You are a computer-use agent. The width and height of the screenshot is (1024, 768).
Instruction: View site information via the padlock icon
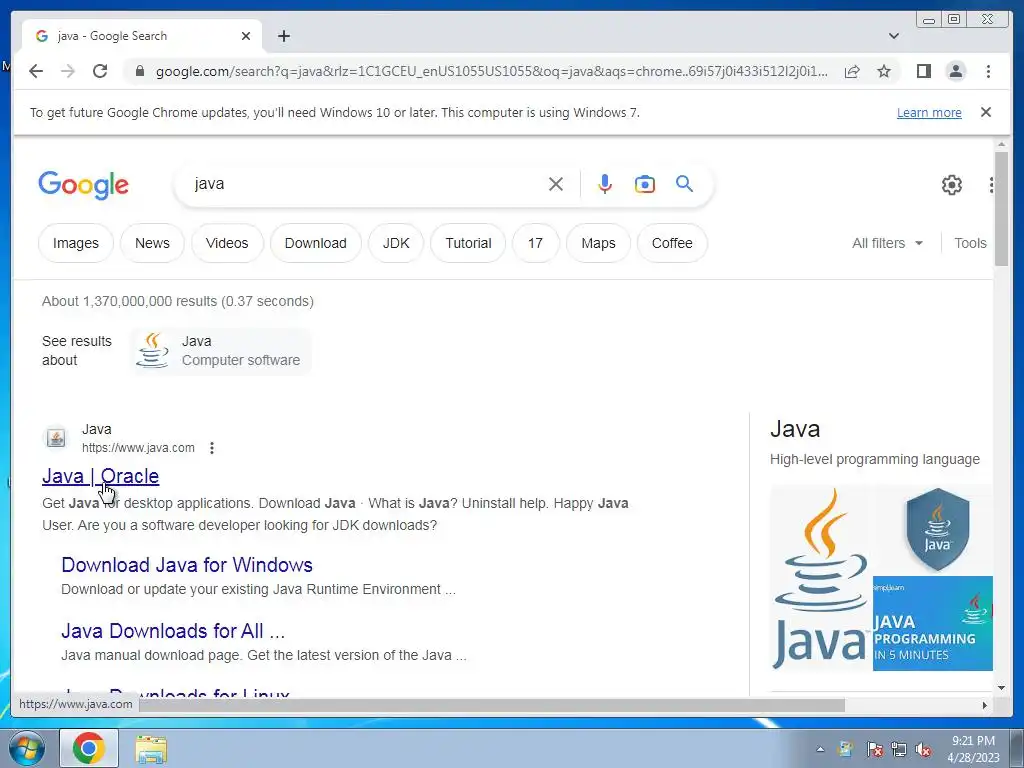click(x=139, y=71)
